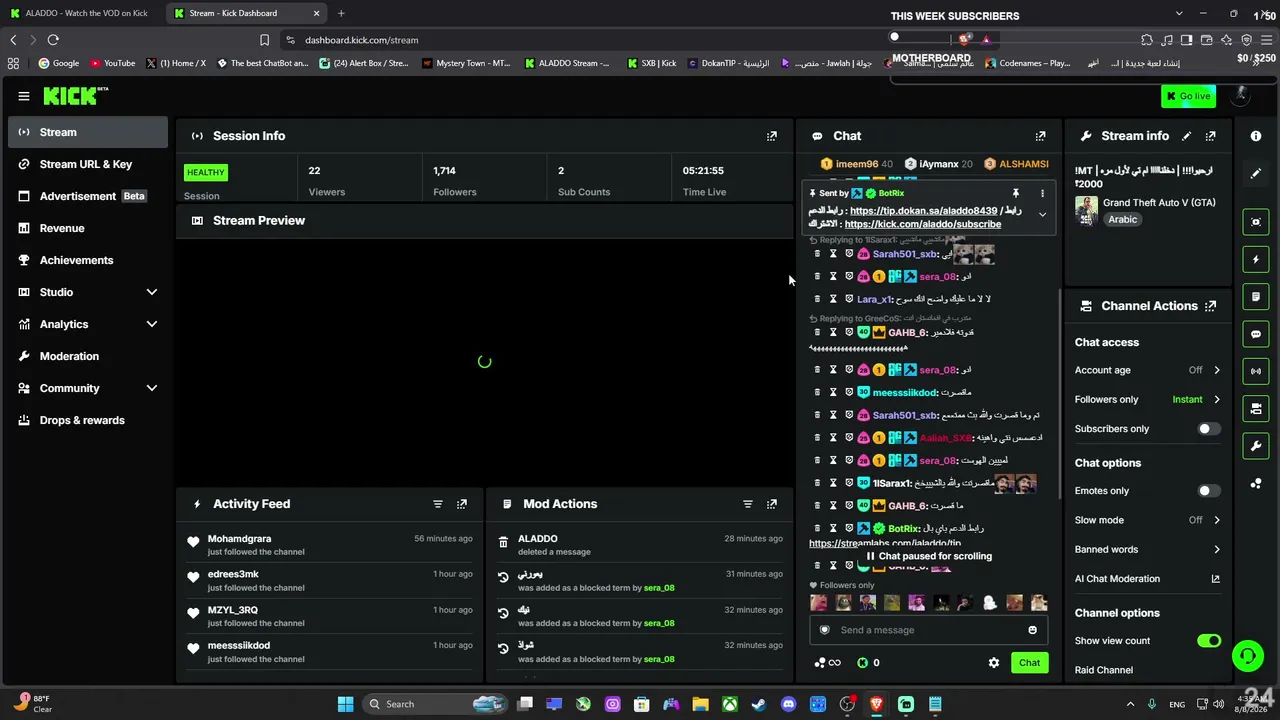The width and height of the screenshot is (1280, 720).
Task: Open the Revenue page
Action: click(x=88, y=228)
